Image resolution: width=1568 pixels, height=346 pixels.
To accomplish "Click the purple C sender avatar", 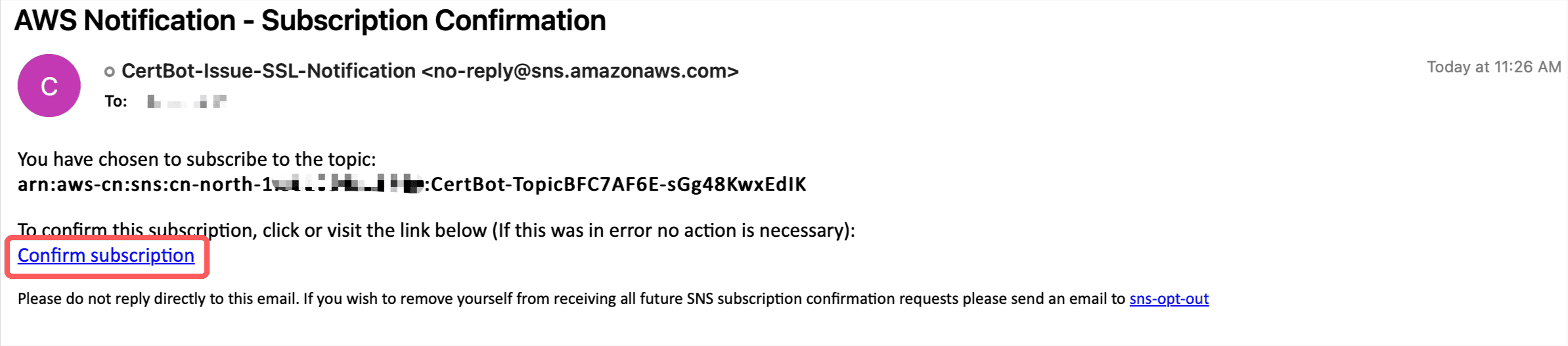I will (x=49, y=86).
